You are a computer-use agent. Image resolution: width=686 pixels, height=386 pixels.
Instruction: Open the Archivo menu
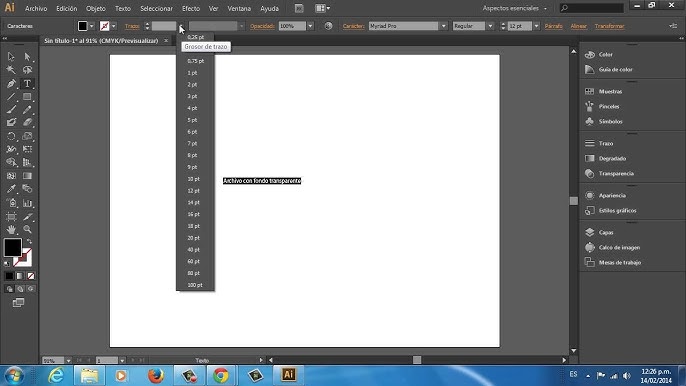pos(36,8)
